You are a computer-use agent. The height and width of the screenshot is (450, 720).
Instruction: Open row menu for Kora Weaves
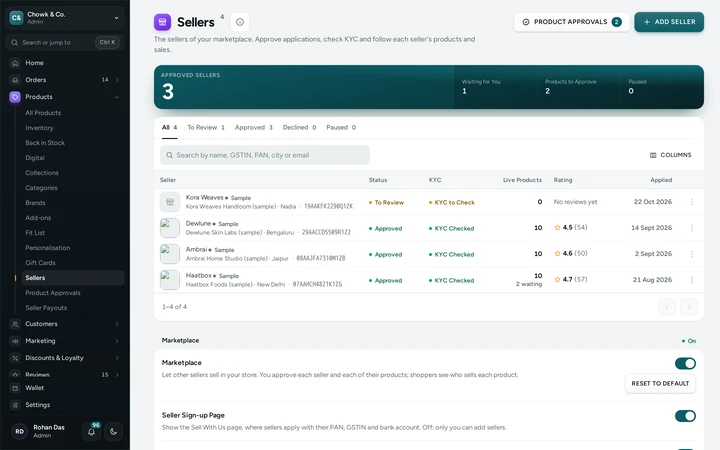point(692,202)
